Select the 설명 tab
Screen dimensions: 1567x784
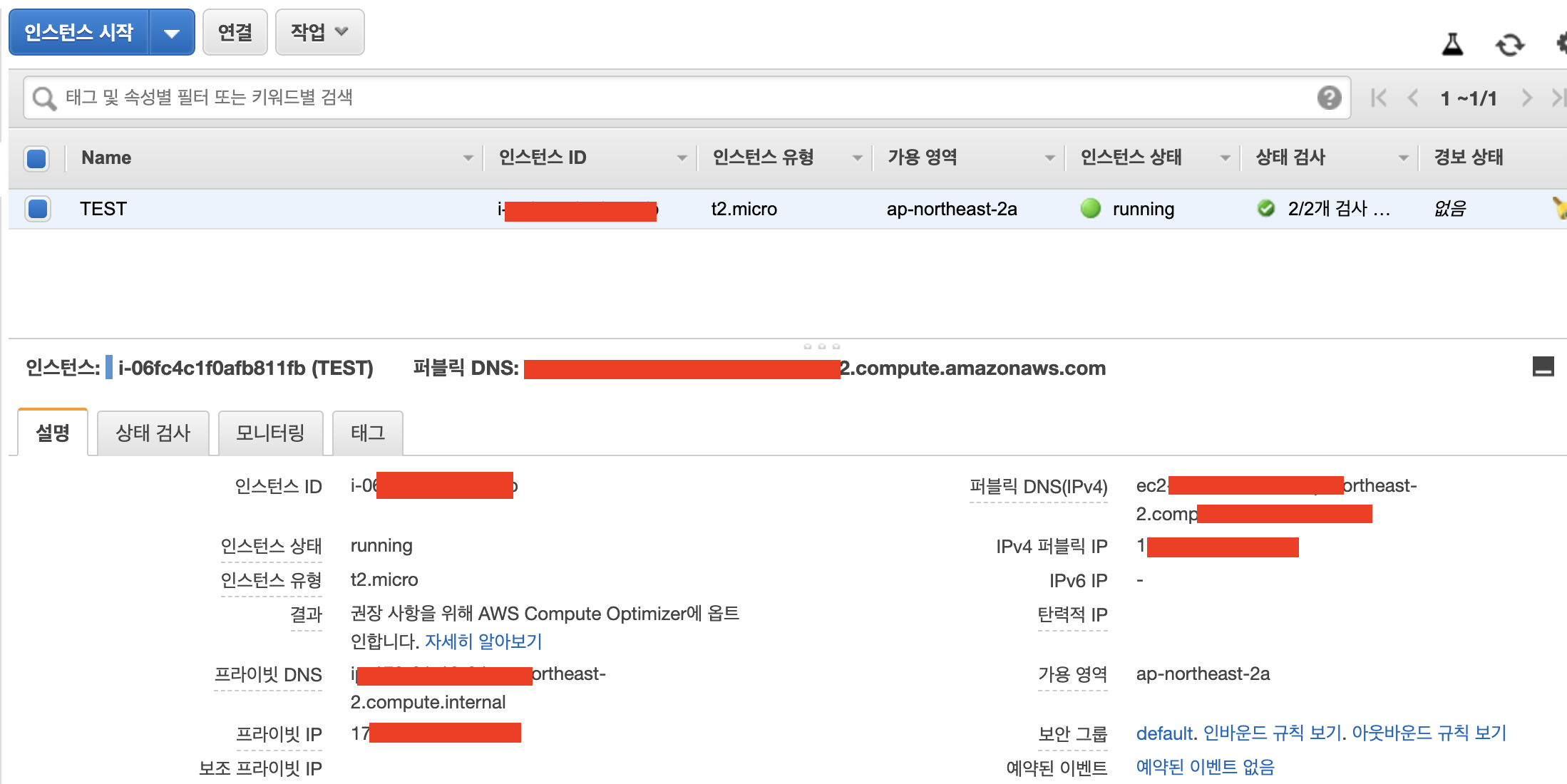(x=53, y=433)
